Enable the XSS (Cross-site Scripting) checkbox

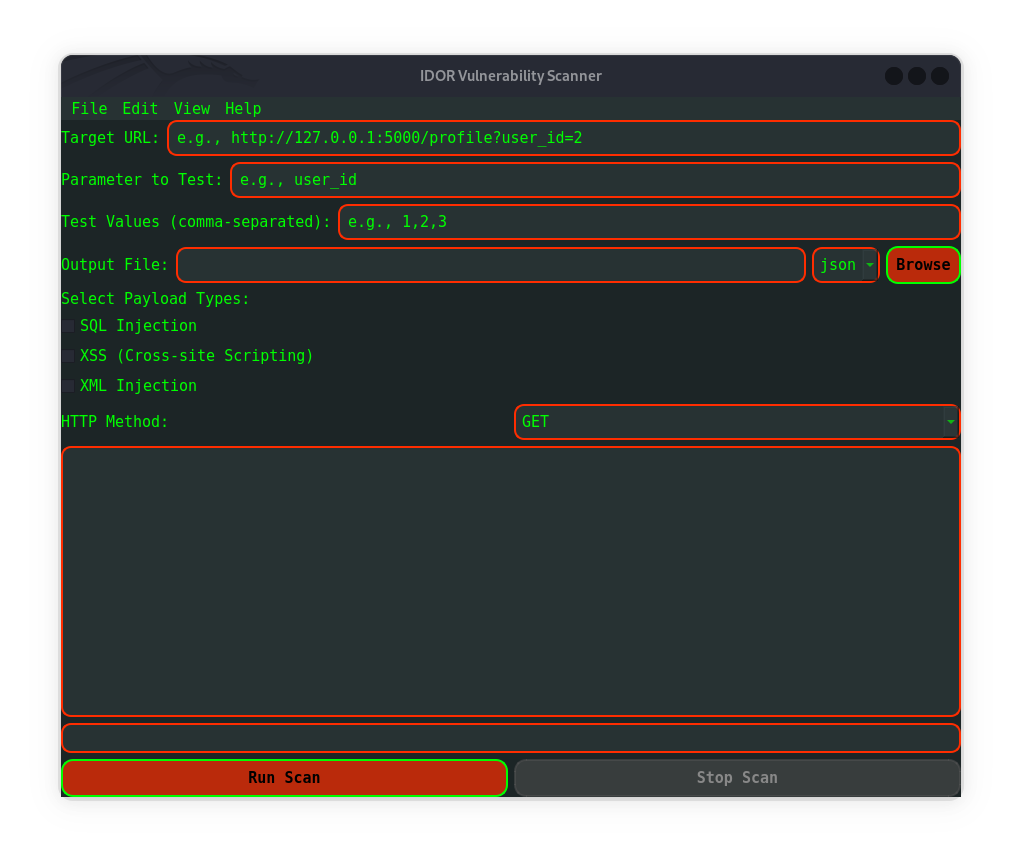68,356
